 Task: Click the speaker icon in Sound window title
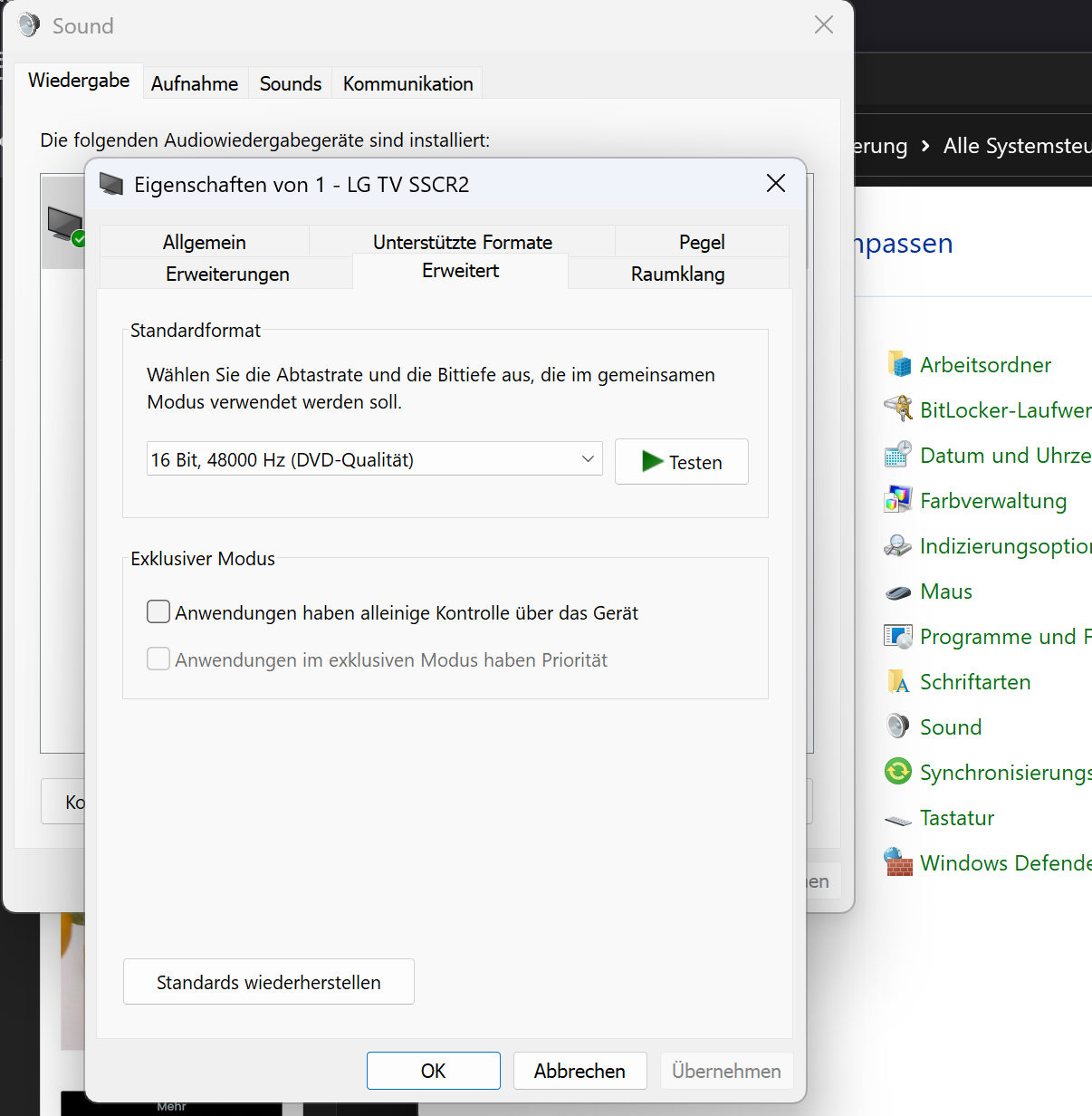[29, 24]
